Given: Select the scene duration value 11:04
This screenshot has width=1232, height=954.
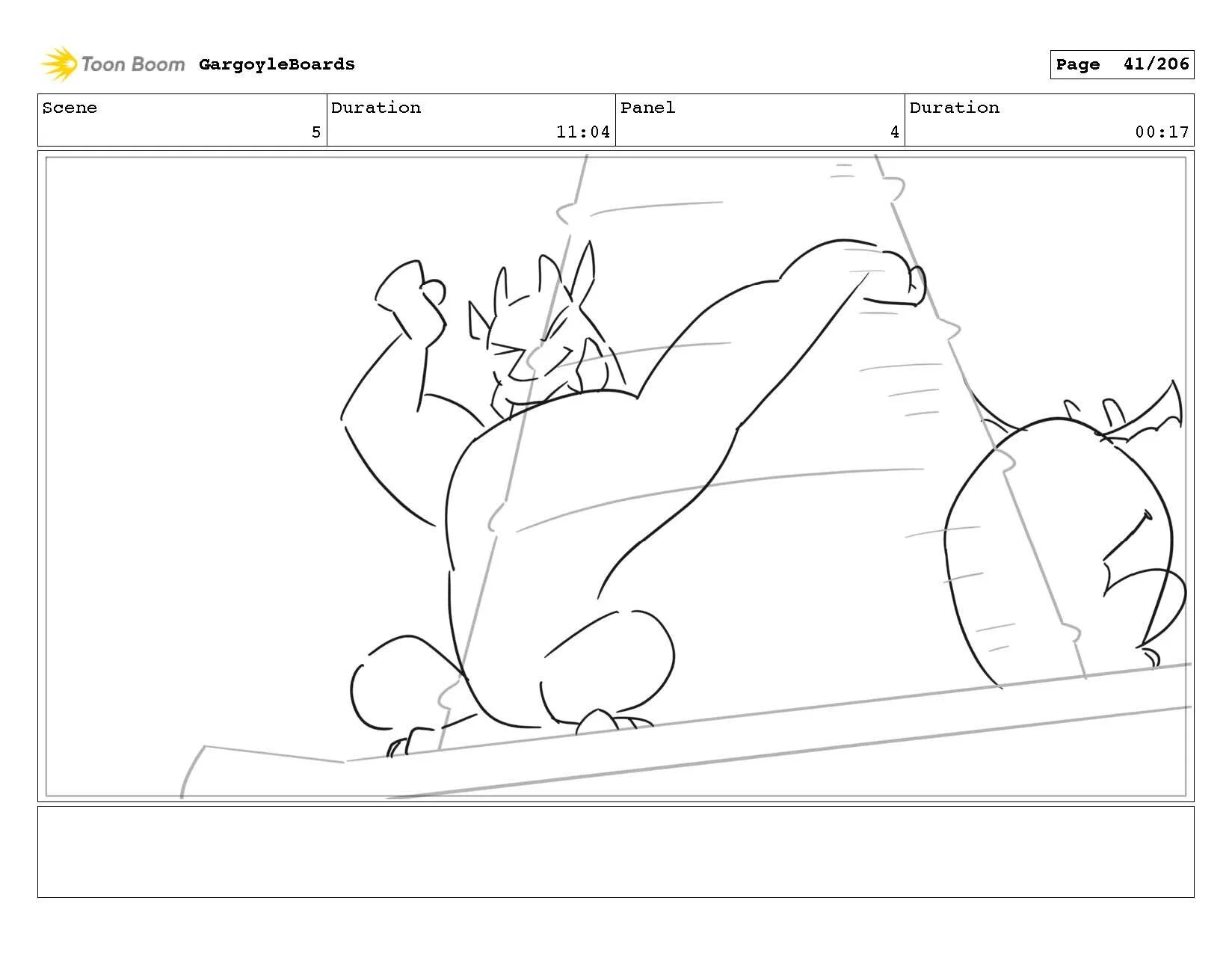Looking at the screenshot, I should coord(583,132).
